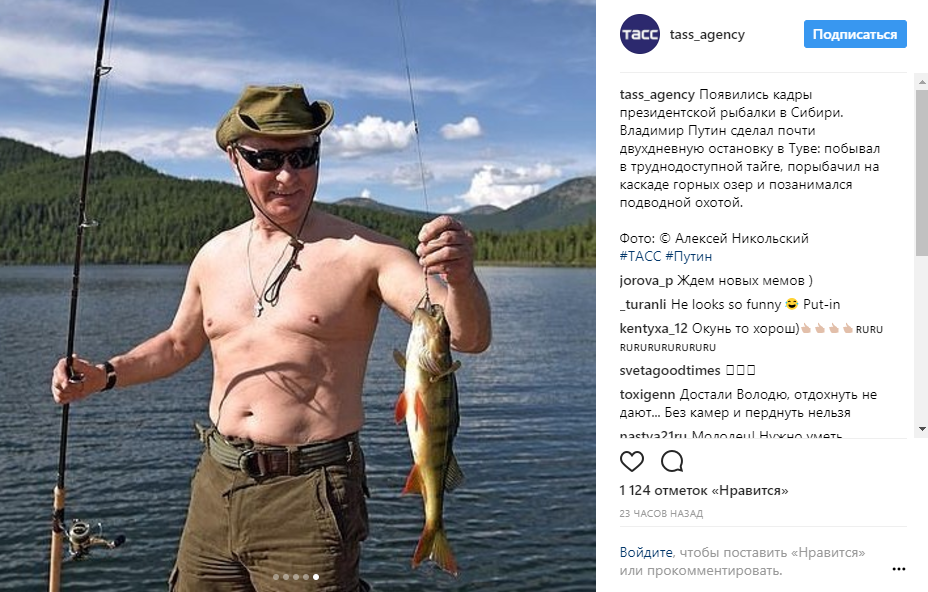Open jorova_p commenter profile
The width and height of the screenshot is (928, 592).
point(646,281)
